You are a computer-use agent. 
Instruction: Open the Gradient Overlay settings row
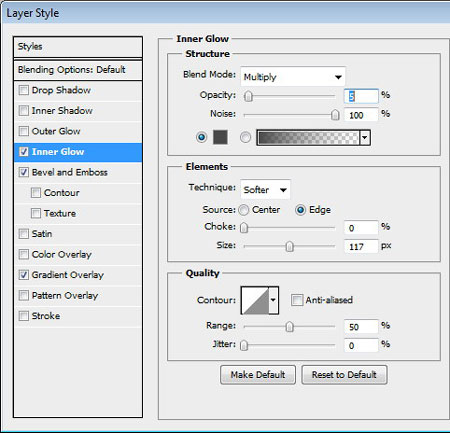[x=78, y=275]
